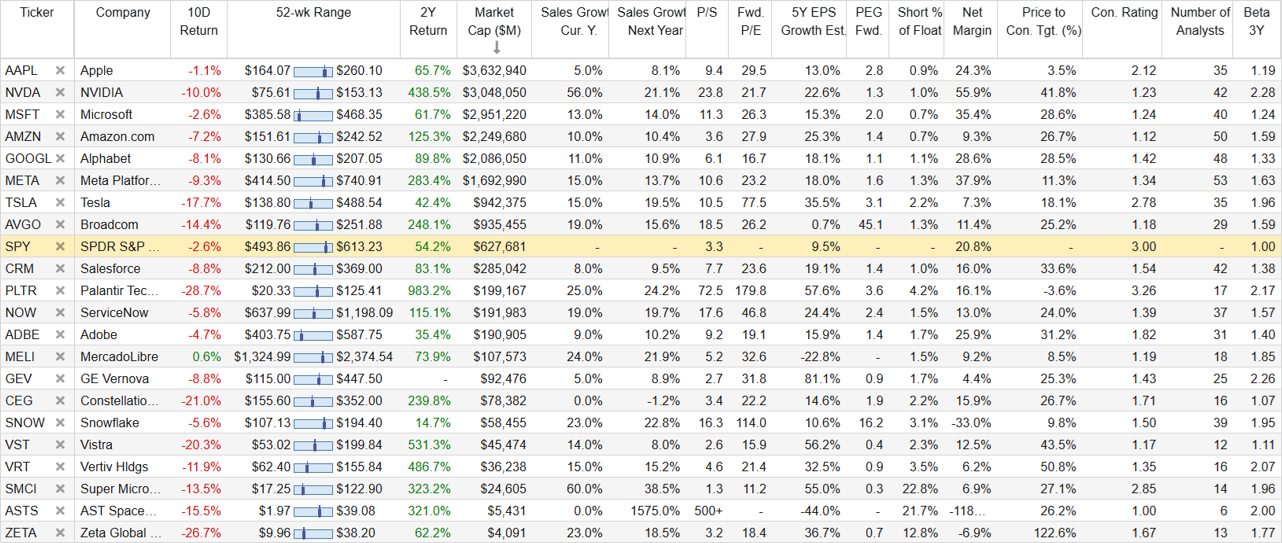Remove NVDA row using its × icon

[x=60, y=93]
